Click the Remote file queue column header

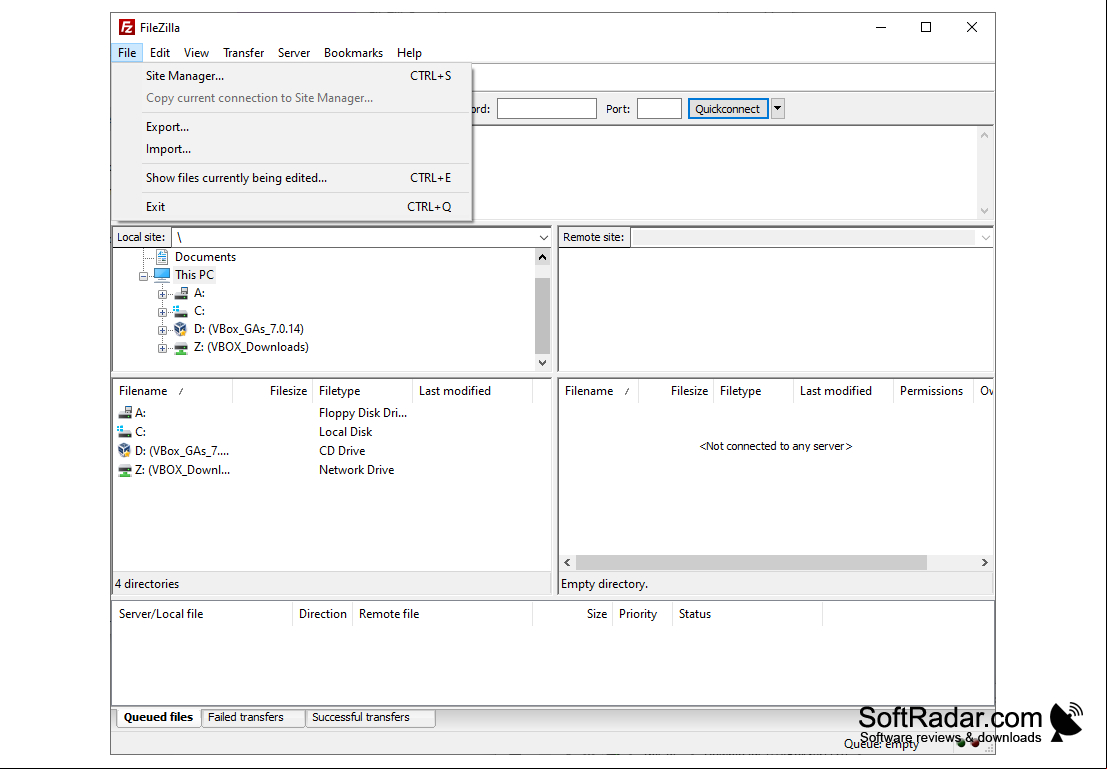click(x=443, y=614)
